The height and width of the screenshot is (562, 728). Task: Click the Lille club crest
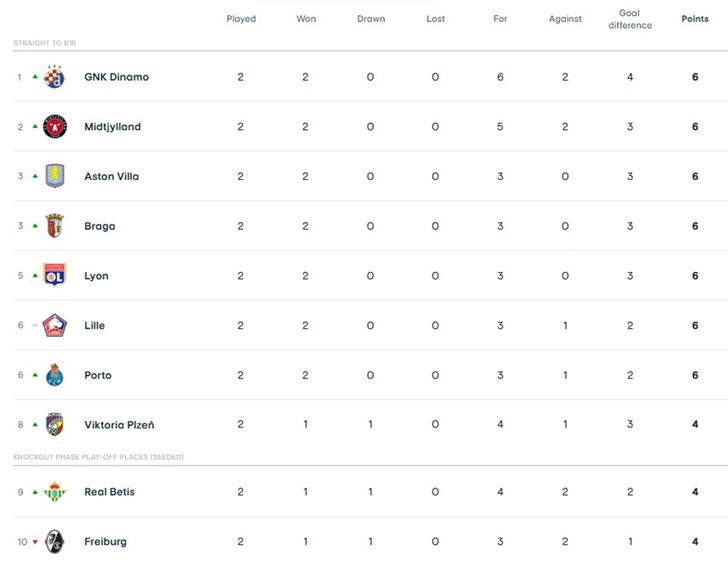tap(55, 325)
